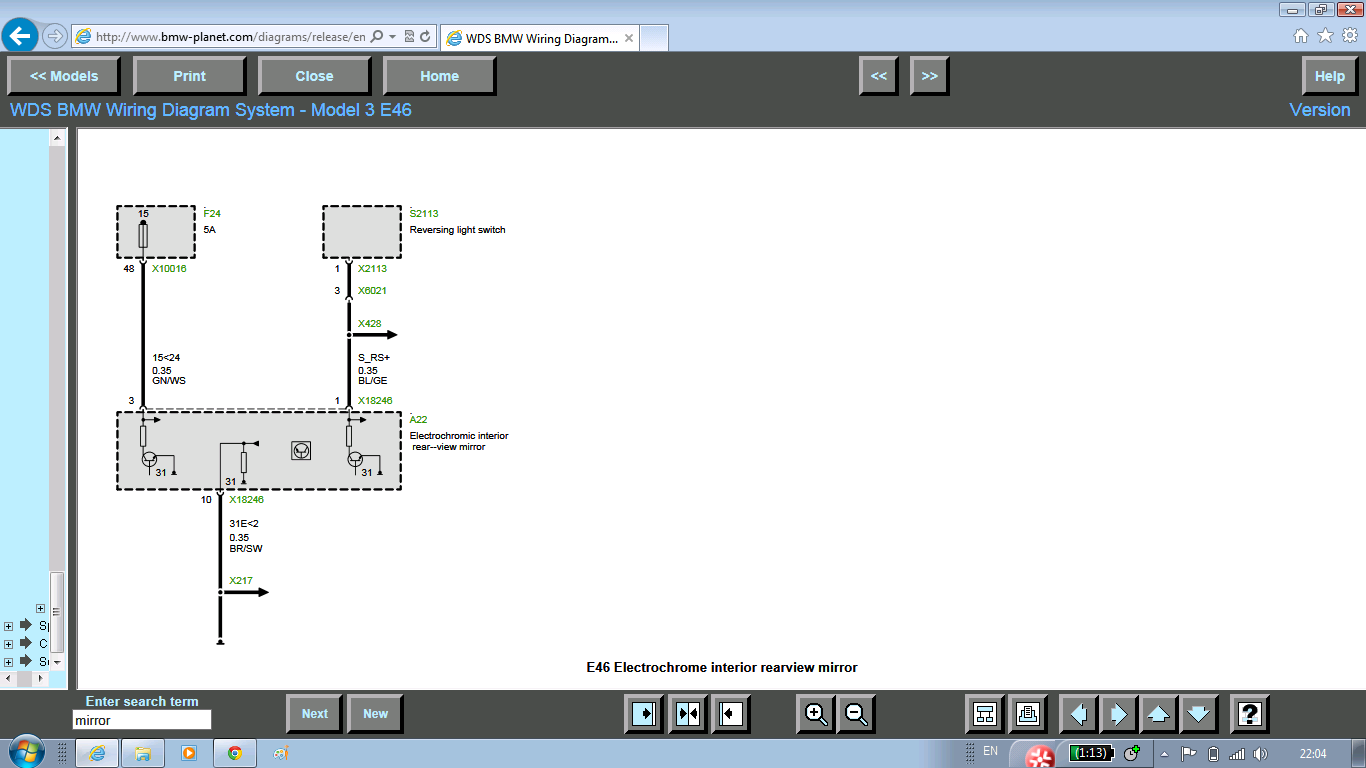Click tree panel horizontal scroll-right arrow
The height and width of the screenshot is (768, 1366).
tap(42, 679)
